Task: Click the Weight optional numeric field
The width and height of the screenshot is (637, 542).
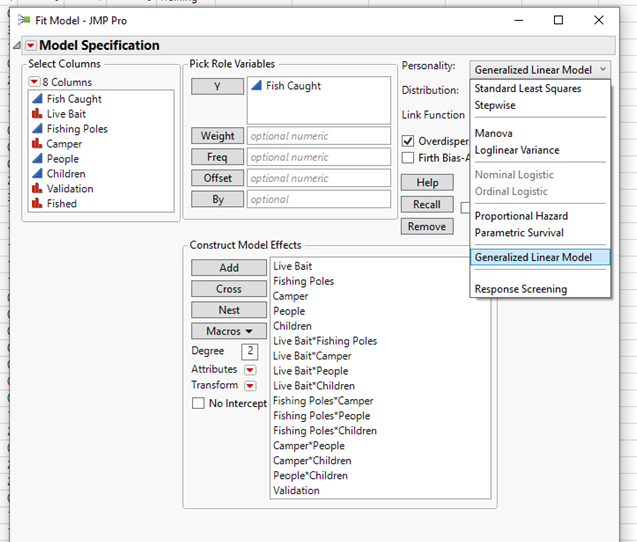Action: [318, 136]
